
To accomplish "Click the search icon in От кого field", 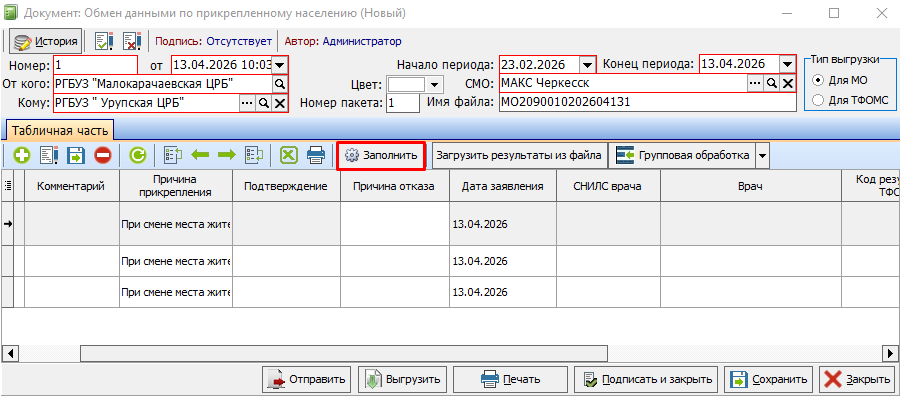I will pos(279,84).
